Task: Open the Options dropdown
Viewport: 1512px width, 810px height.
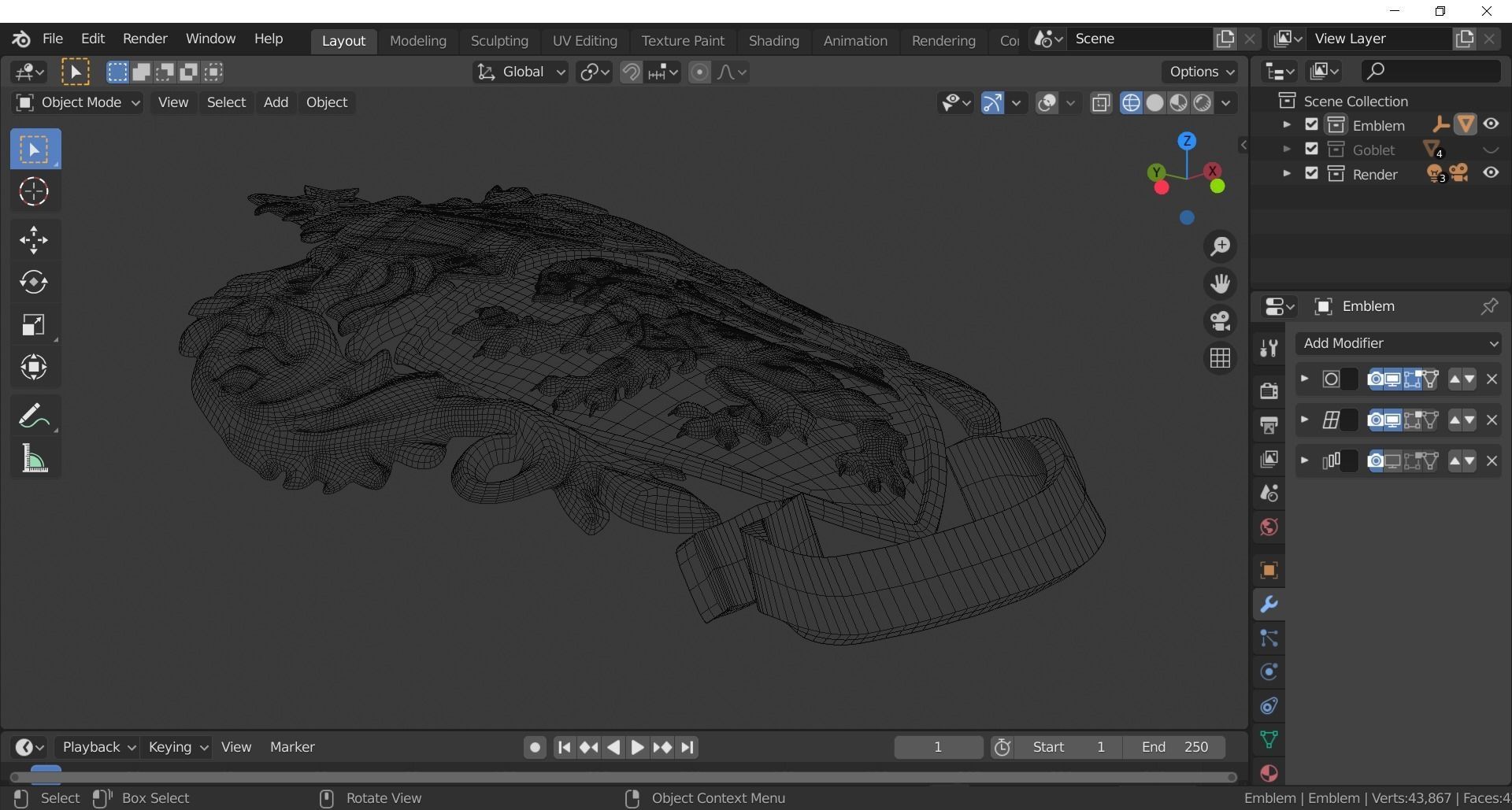Action: (1201, 72)
